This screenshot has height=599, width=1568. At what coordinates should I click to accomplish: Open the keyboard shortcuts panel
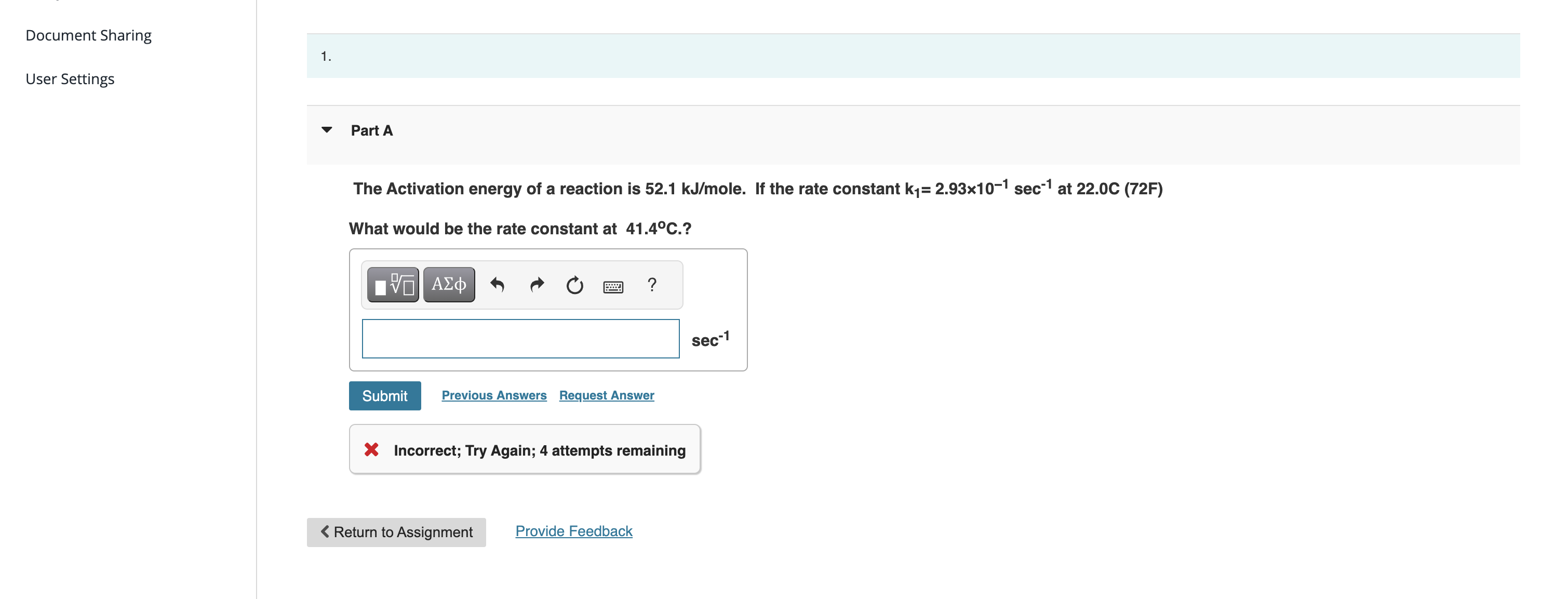[x=613, y=286]
